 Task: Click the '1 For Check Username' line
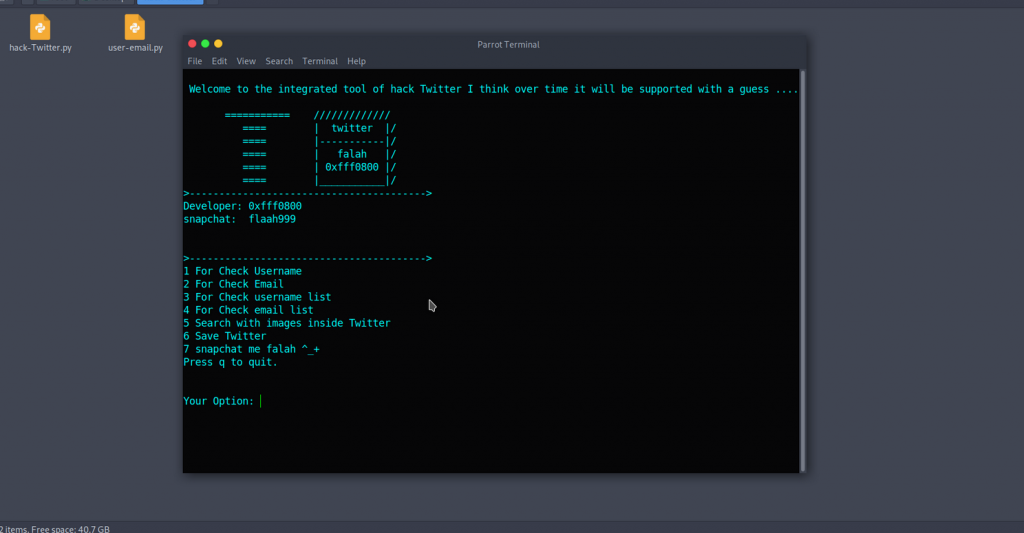click(242, 271)
